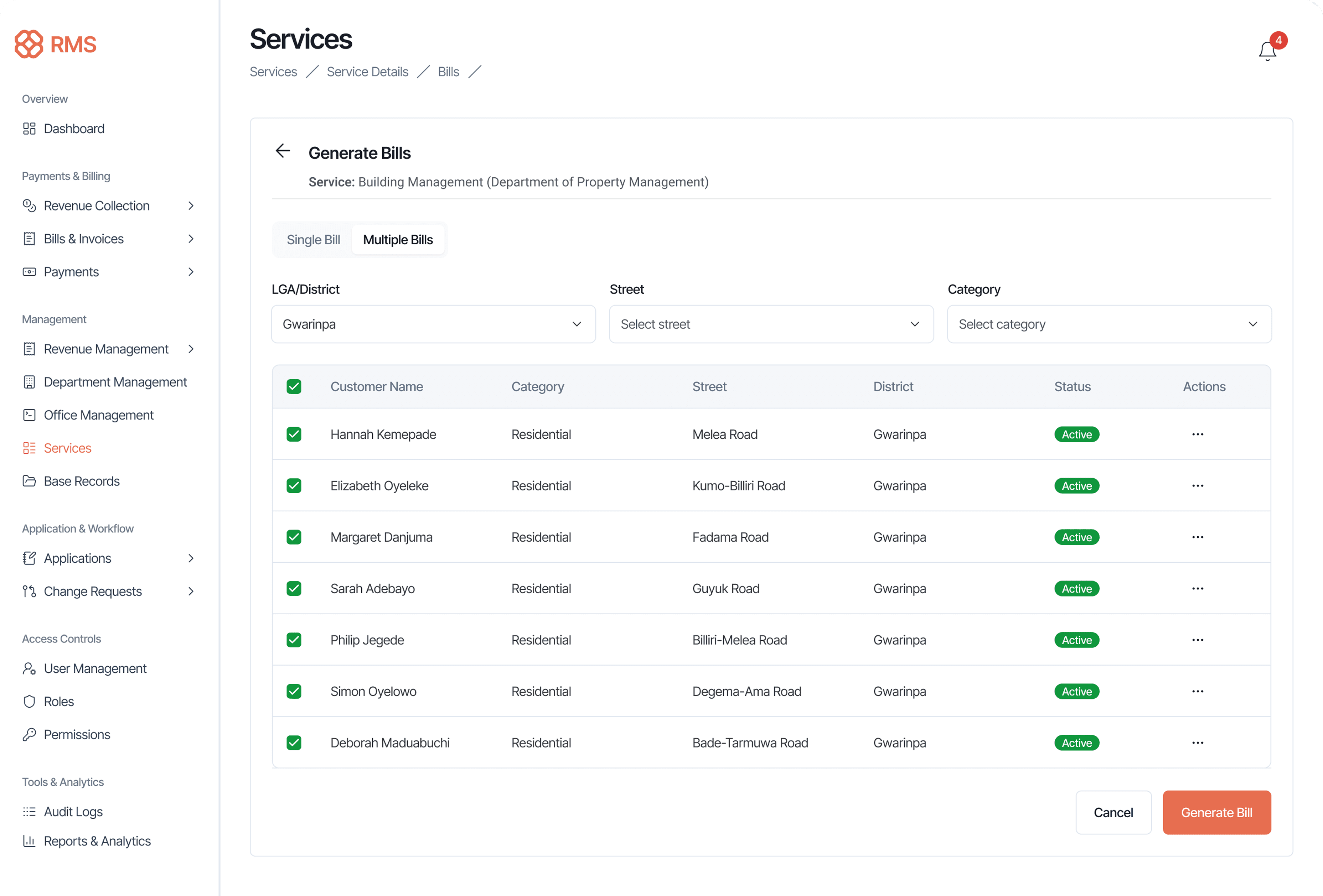Open the Select street dropdown
The width and height of the screenshot is (1323, 896).
point(771,324)
